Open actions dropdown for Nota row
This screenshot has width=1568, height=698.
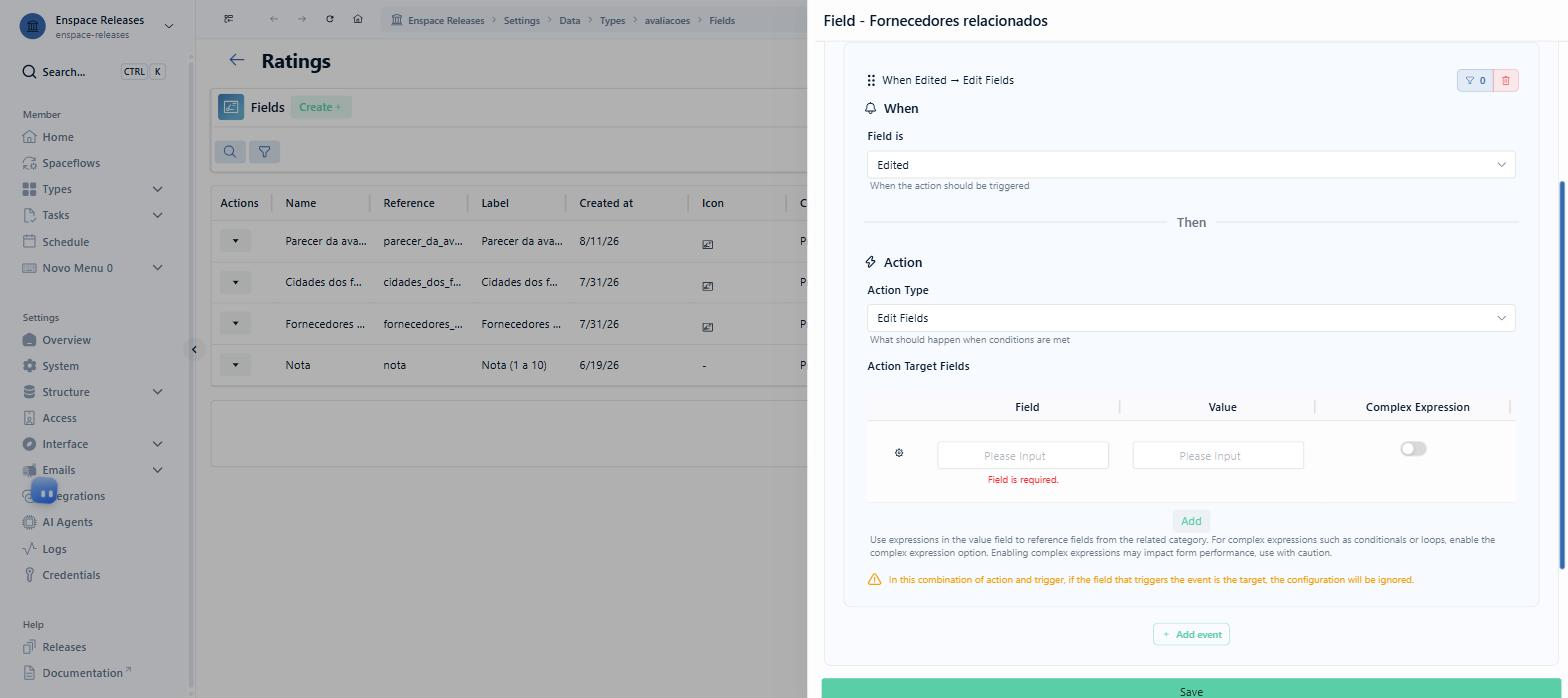(x=236, y=364)
